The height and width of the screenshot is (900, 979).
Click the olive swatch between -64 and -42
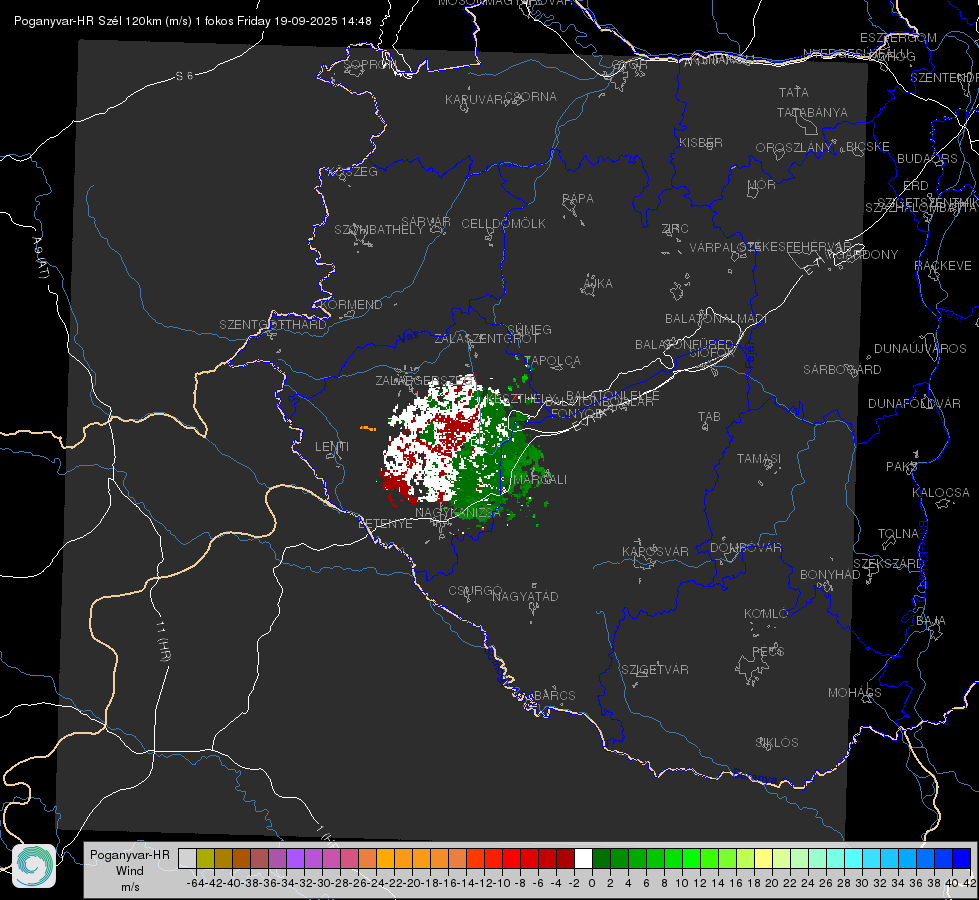pyautogui.click(x=205, y=858)
